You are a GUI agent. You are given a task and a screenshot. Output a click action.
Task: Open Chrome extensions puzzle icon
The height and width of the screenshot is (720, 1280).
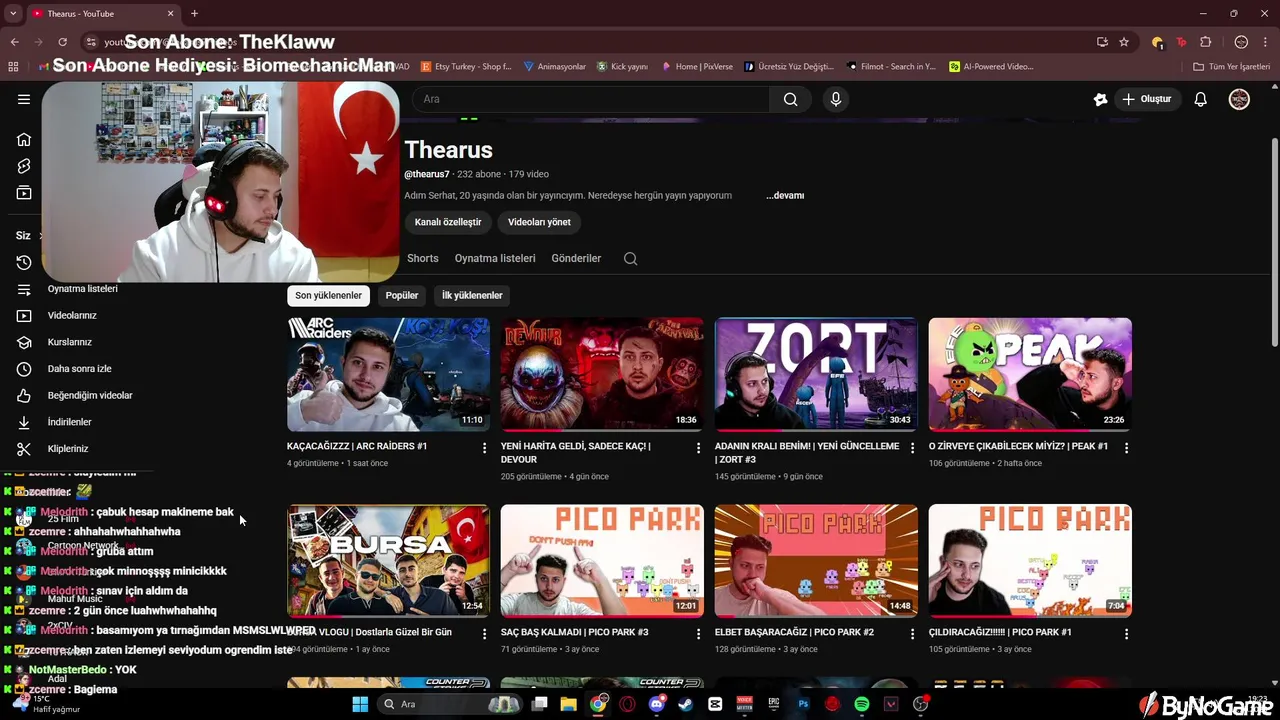coord(1205,42)
